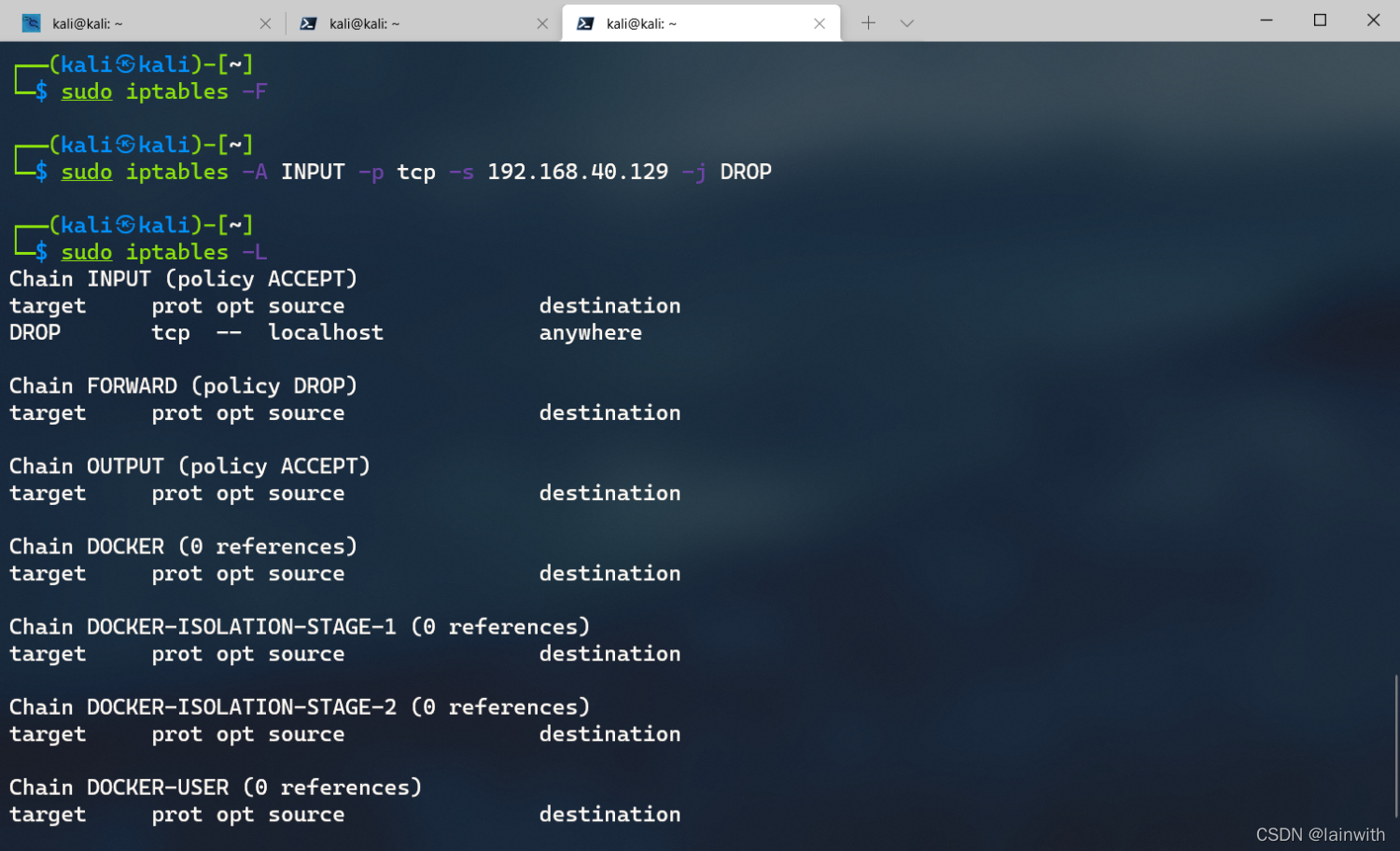Maximize the terminal window

click(1320, 20)
